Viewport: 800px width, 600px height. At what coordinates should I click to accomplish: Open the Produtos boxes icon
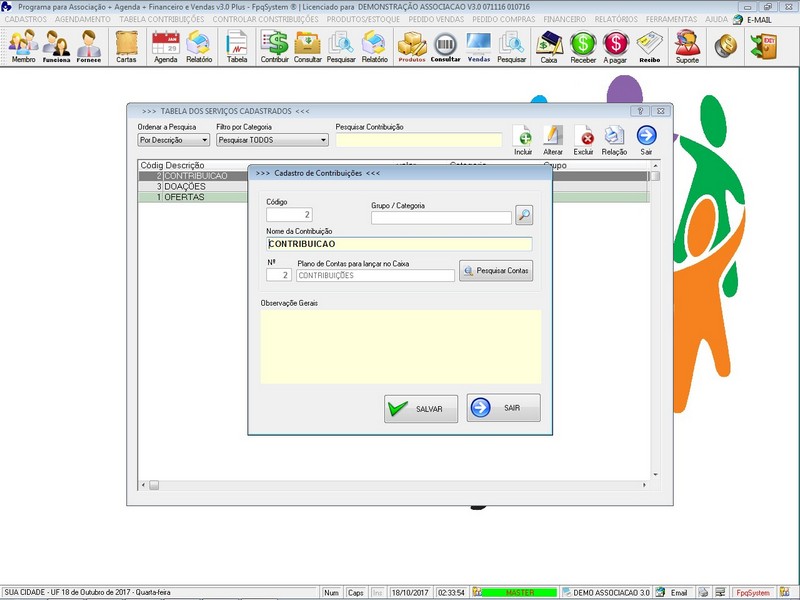(x=412, y=46)
